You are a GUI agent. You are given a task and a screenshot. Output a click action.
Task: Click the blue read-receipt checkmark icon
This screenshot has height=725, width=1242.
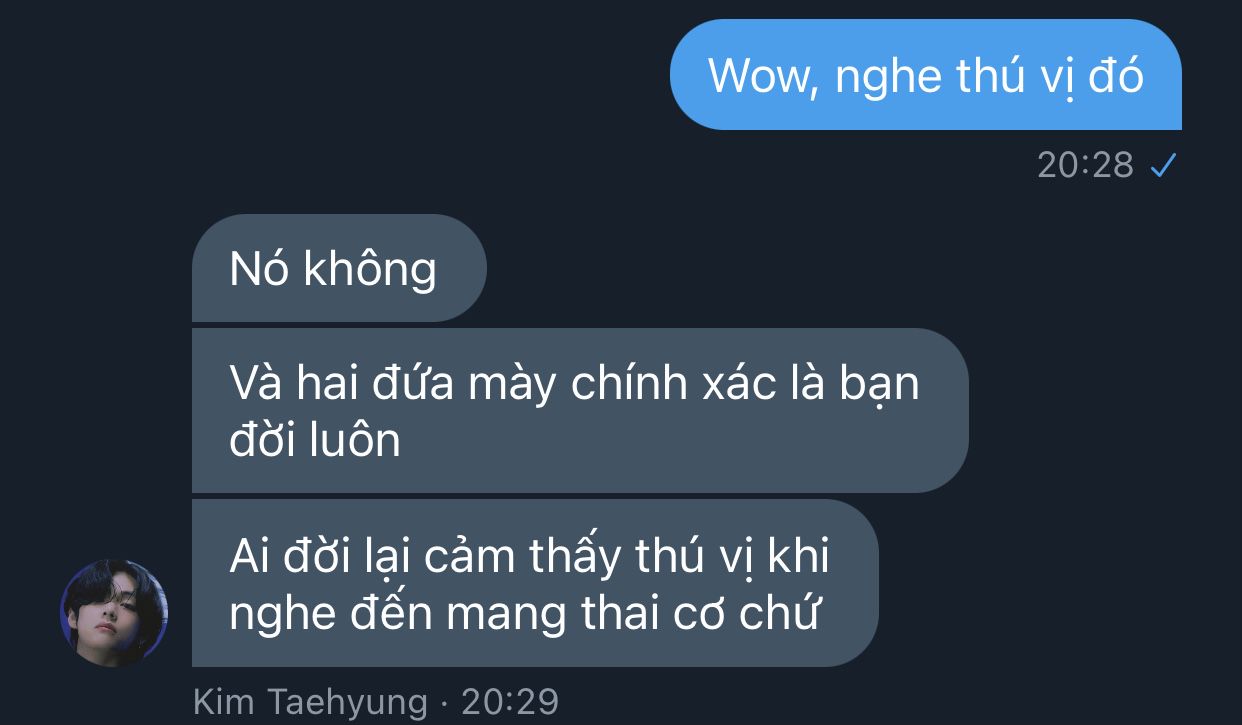(1162, 165)
